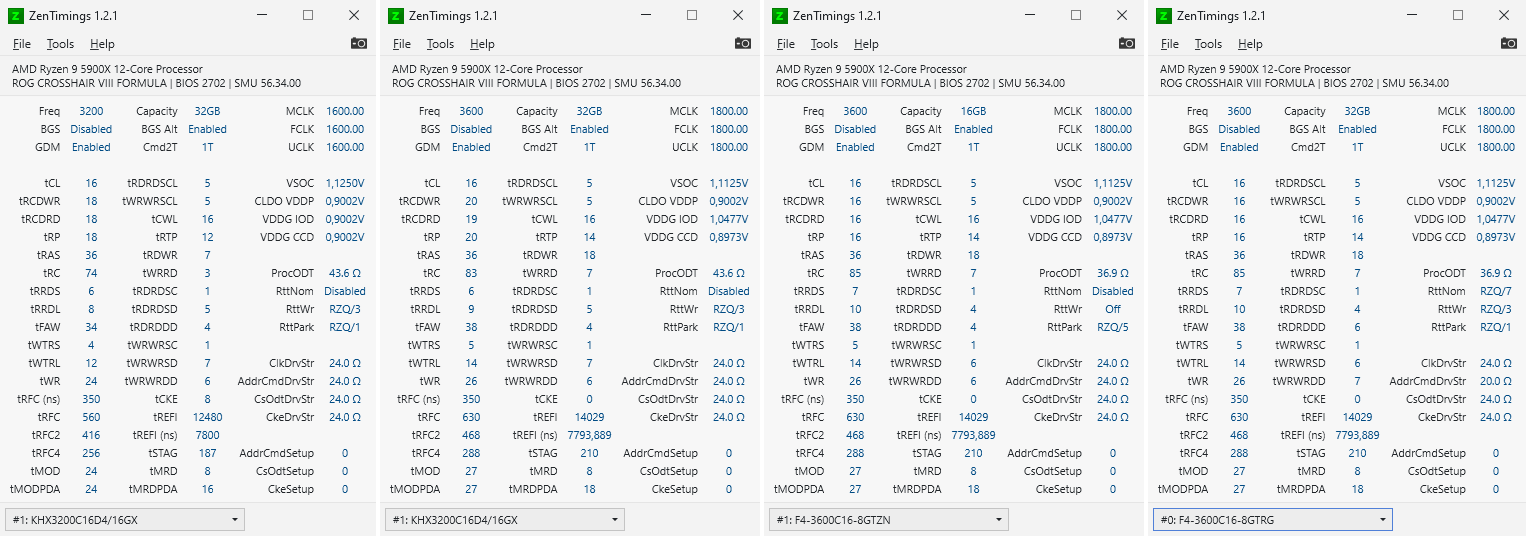Click the tSTAG value 187

click(x=207, y=453)
